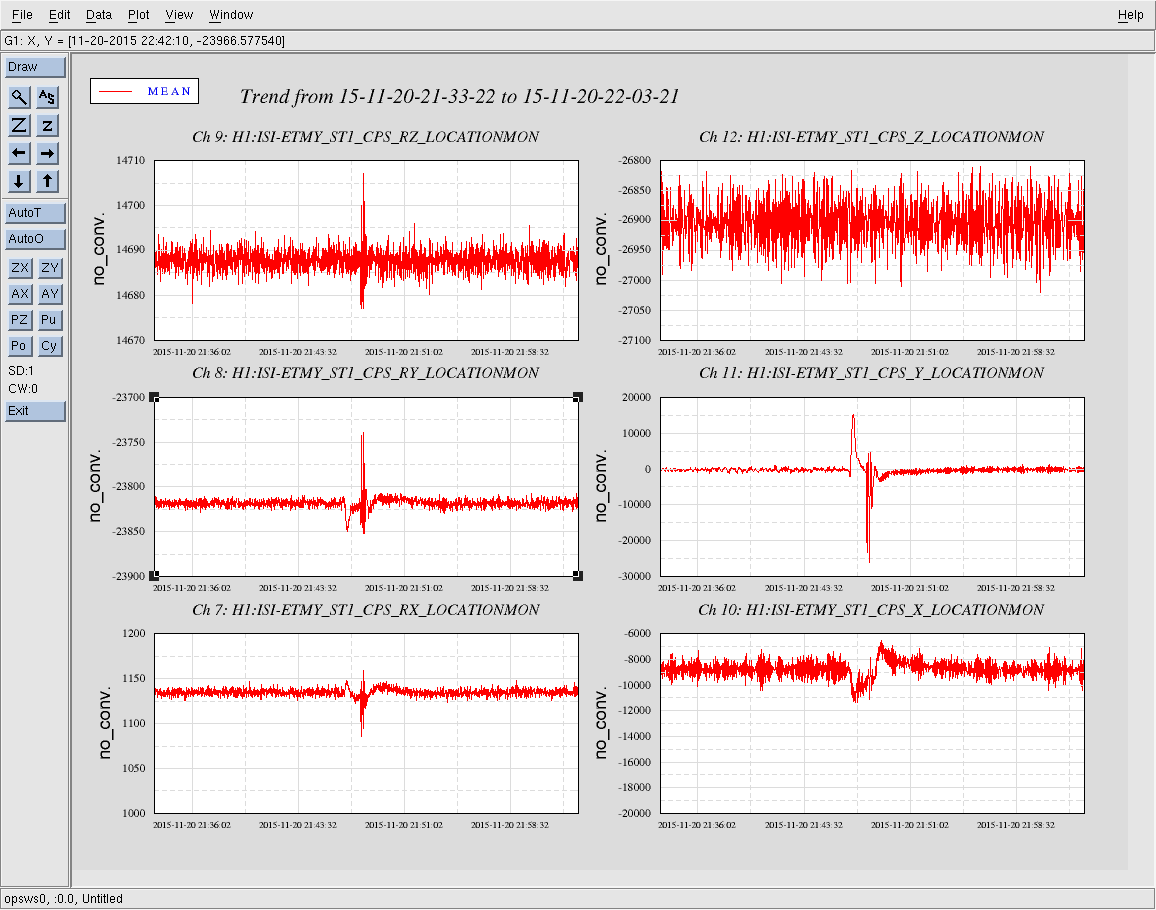Click the G1 X, Y locator readout bar

pos(577,41)
